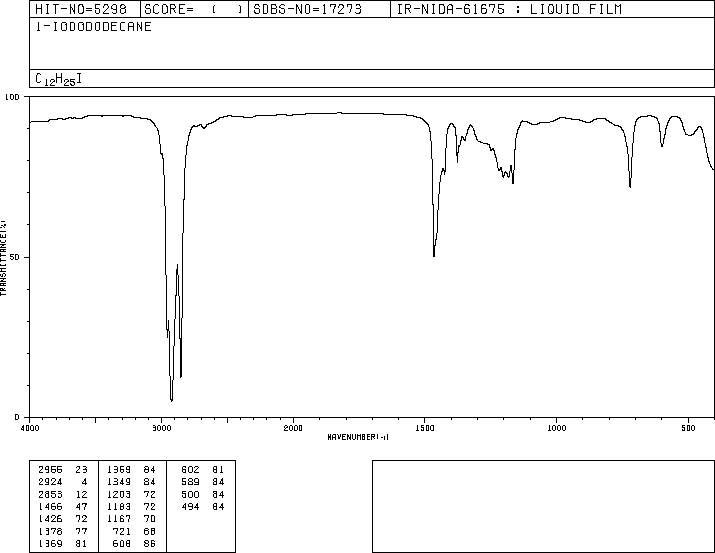Select the molecular formula C12H25I
The image size is (715, 553).
point(58,79)
